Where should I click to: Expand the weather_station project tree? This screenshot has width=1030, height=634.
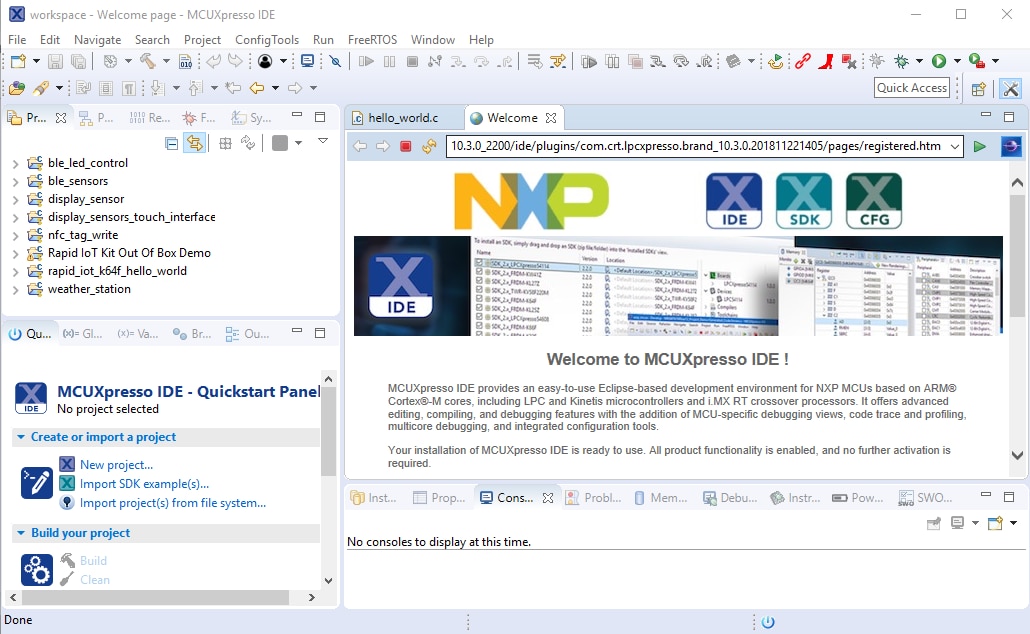[15, 289]
